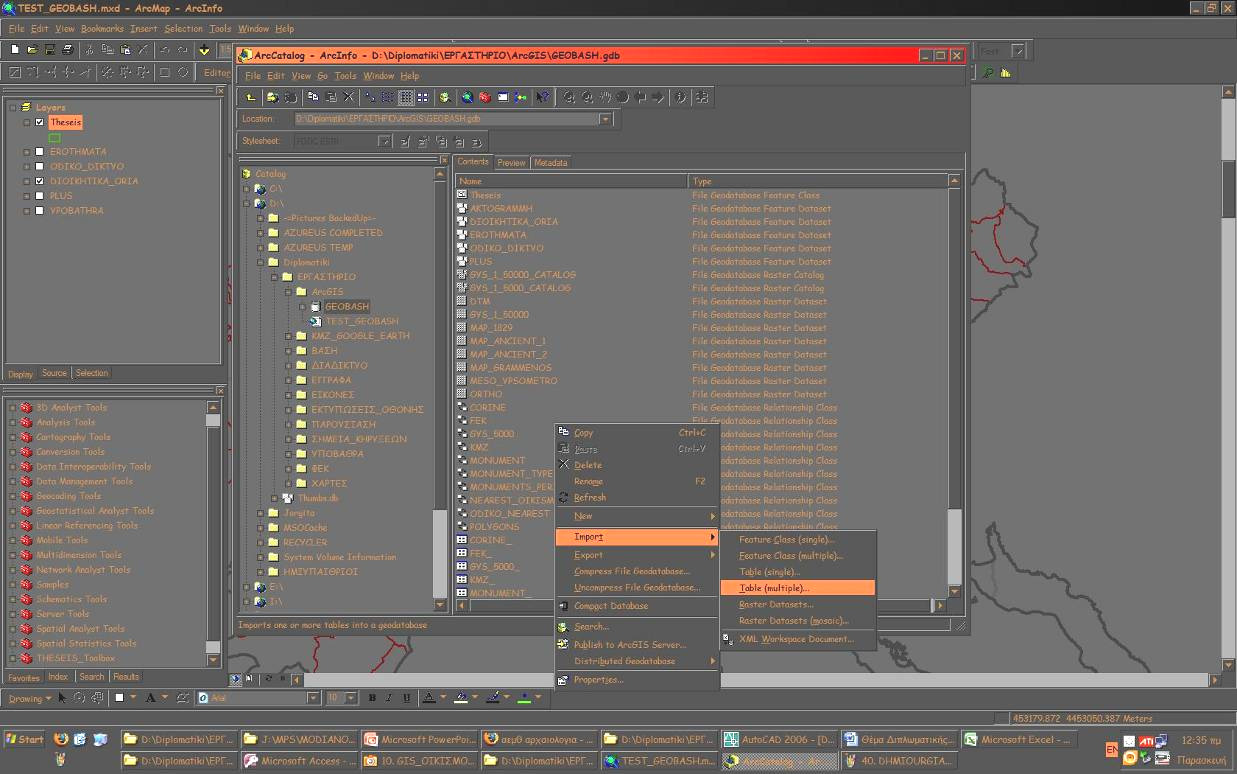This screenshot has width=1237, height=774.
Task: Open Export submenu in context menu
Action: coord(637,555)
